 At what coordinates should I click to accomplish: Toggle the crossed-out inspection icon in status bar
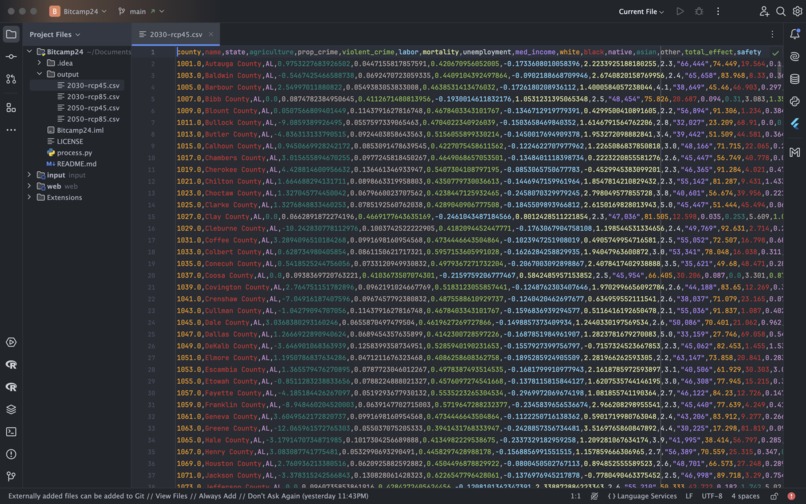[x=594, y=496]
